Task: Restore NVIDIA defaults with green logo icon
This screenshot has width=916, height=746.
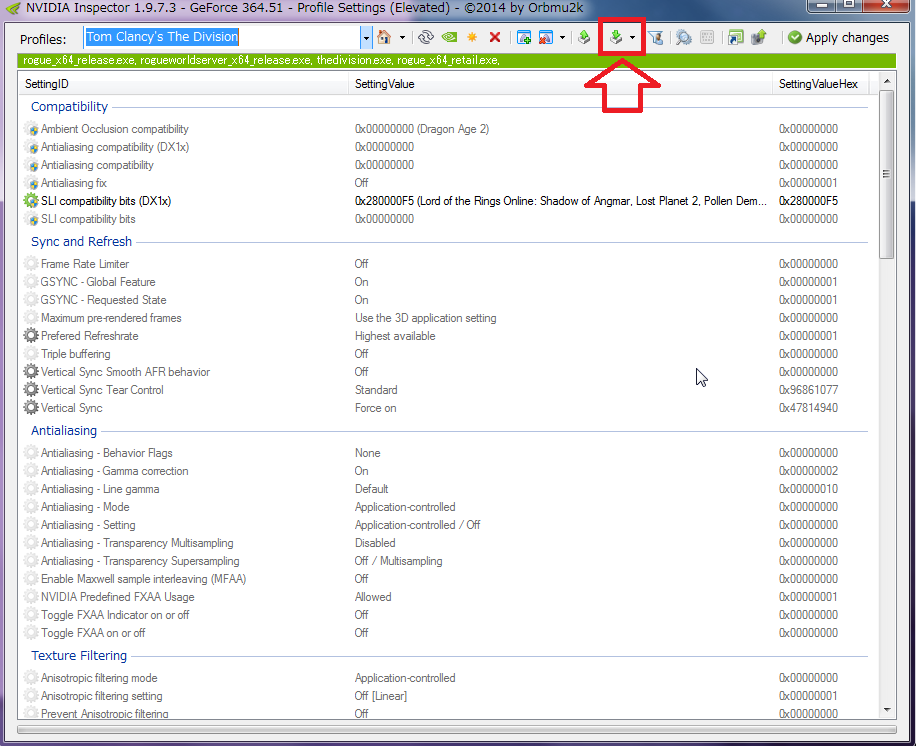Action: tap(449, 38)
